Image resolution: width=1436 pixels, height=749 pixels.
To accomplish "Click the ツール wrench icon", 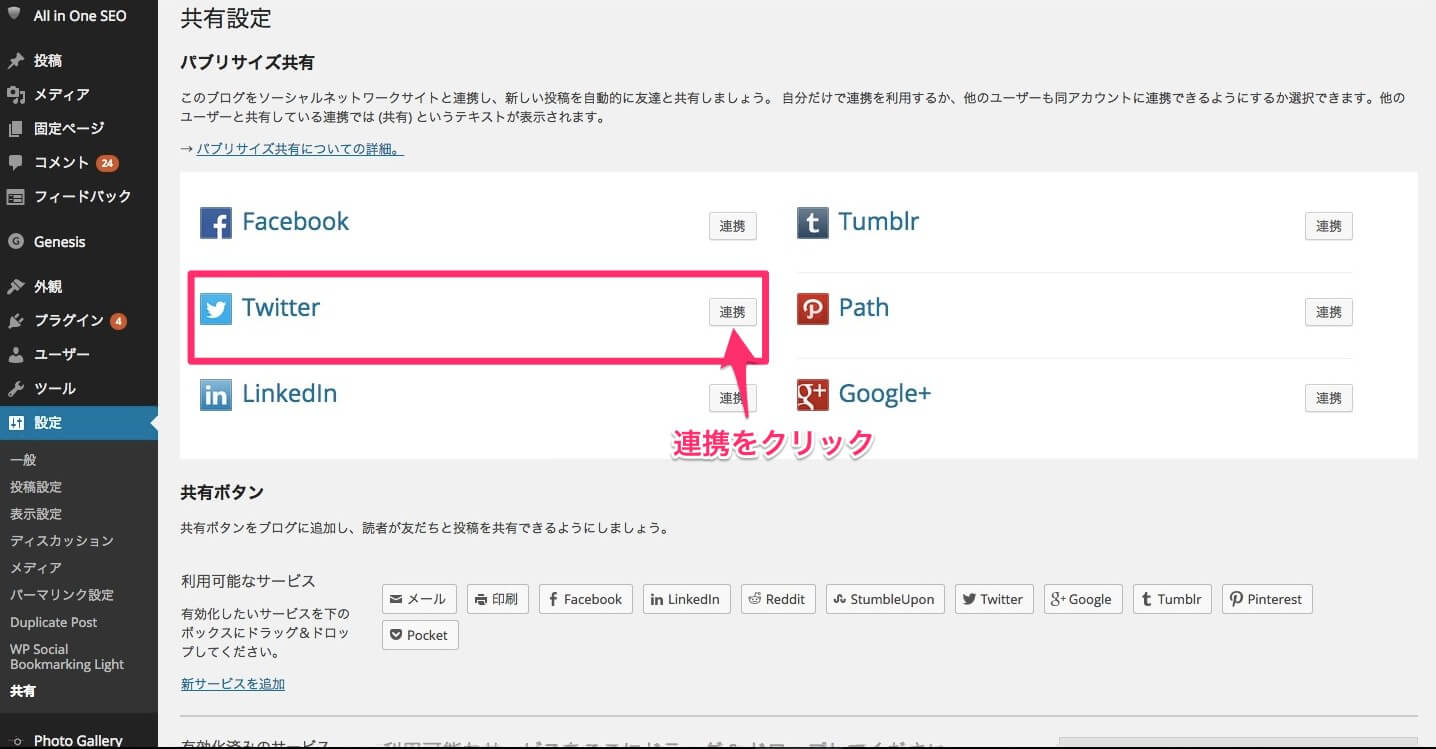I will (15, 388).
